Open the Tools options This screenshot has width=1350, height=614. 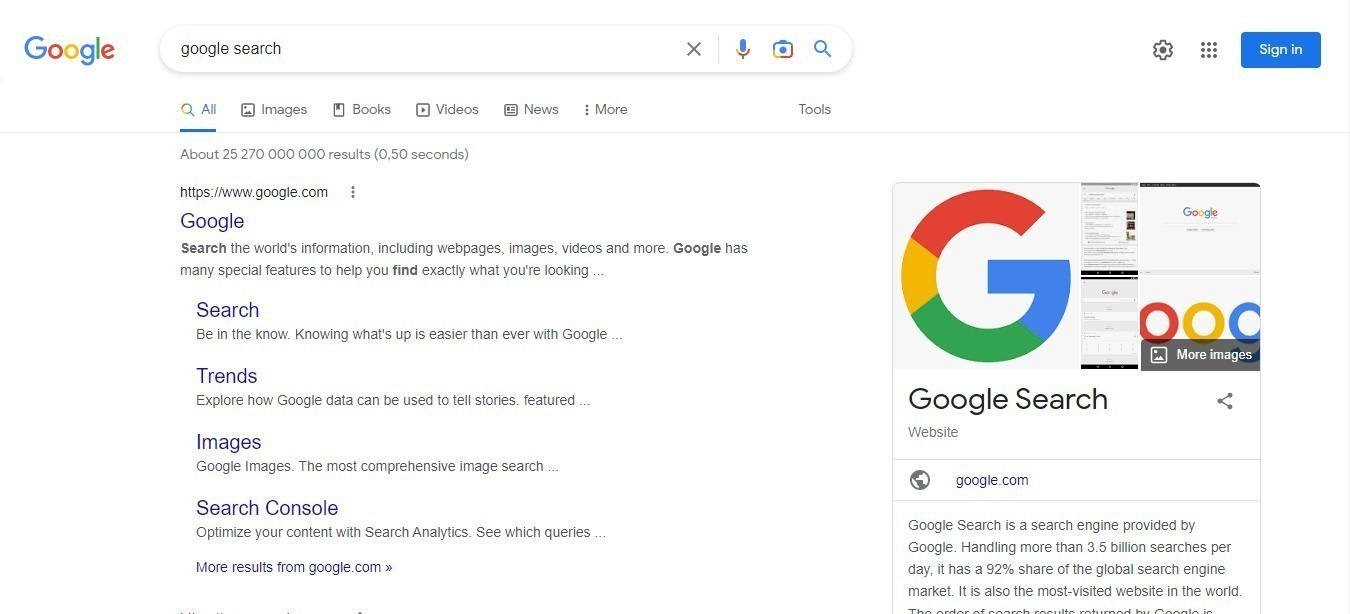814,110
